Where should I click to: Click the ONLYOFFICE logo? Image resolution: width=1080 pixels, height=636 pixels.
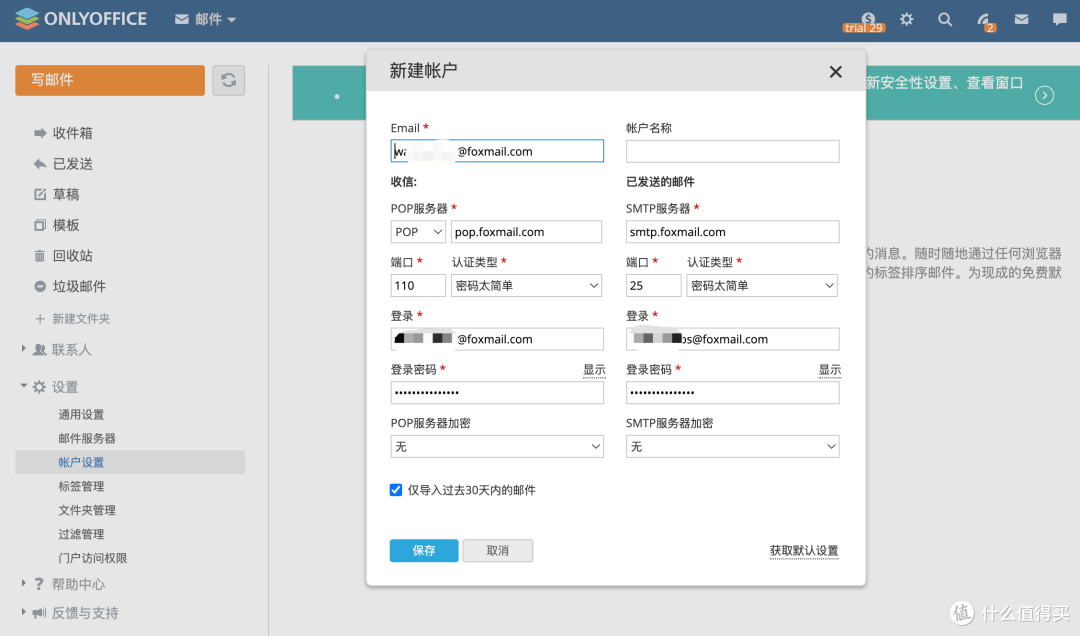81,19
